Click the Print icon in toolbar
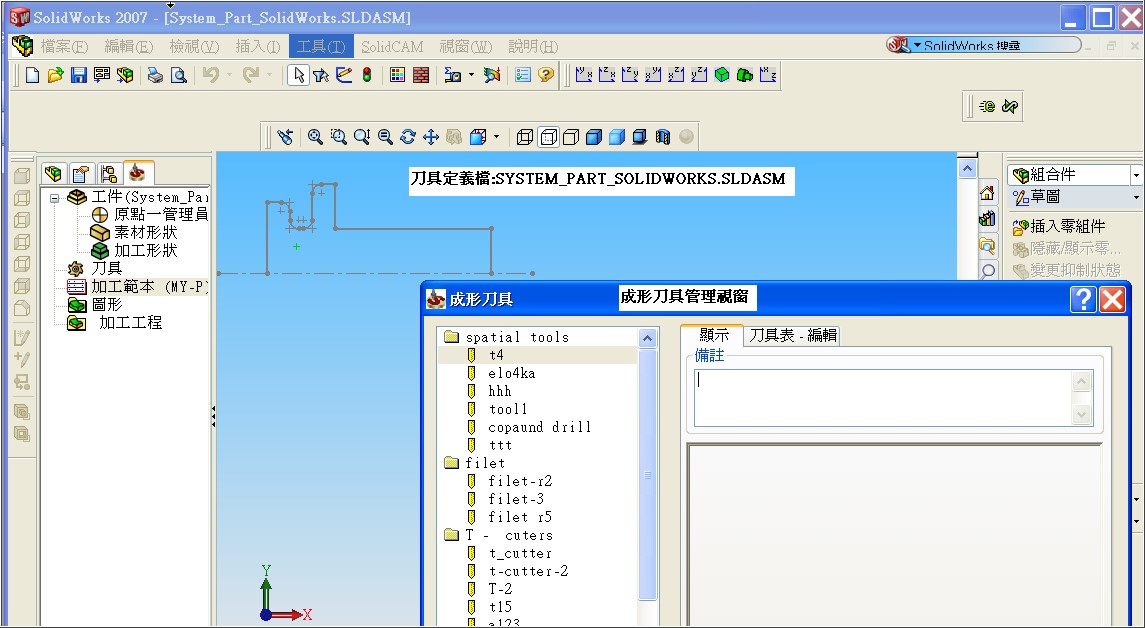This screenshot has width=1145, height=628. [155, 75]
